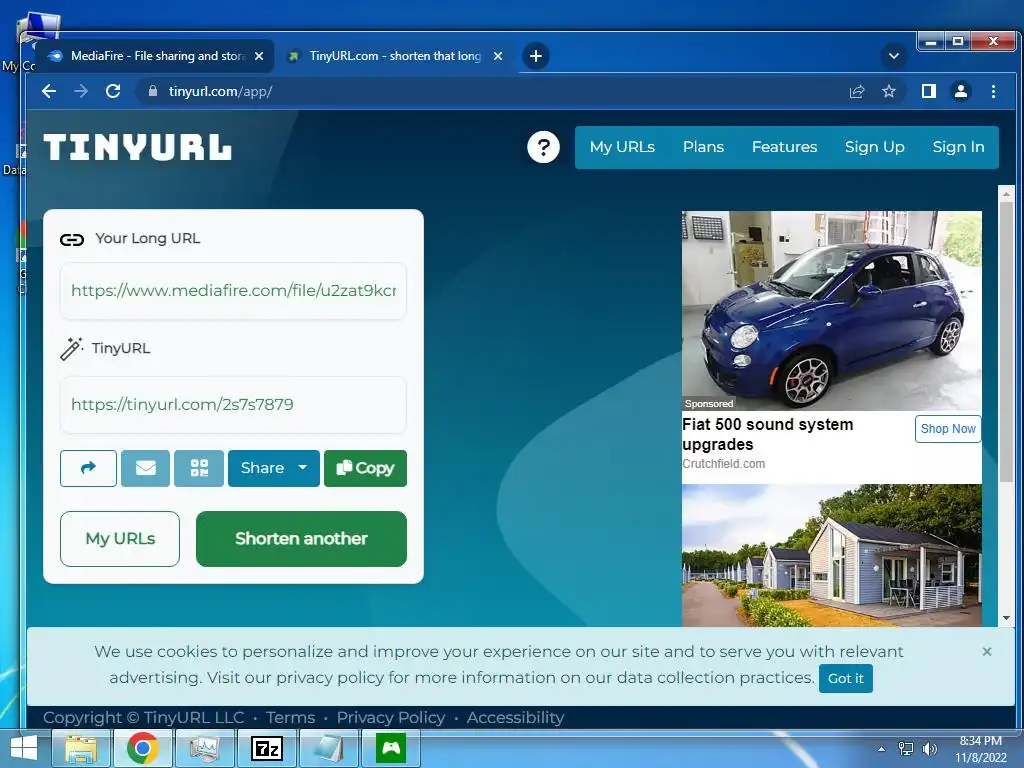Copy the shortened URL

click(x=365, y=468)
